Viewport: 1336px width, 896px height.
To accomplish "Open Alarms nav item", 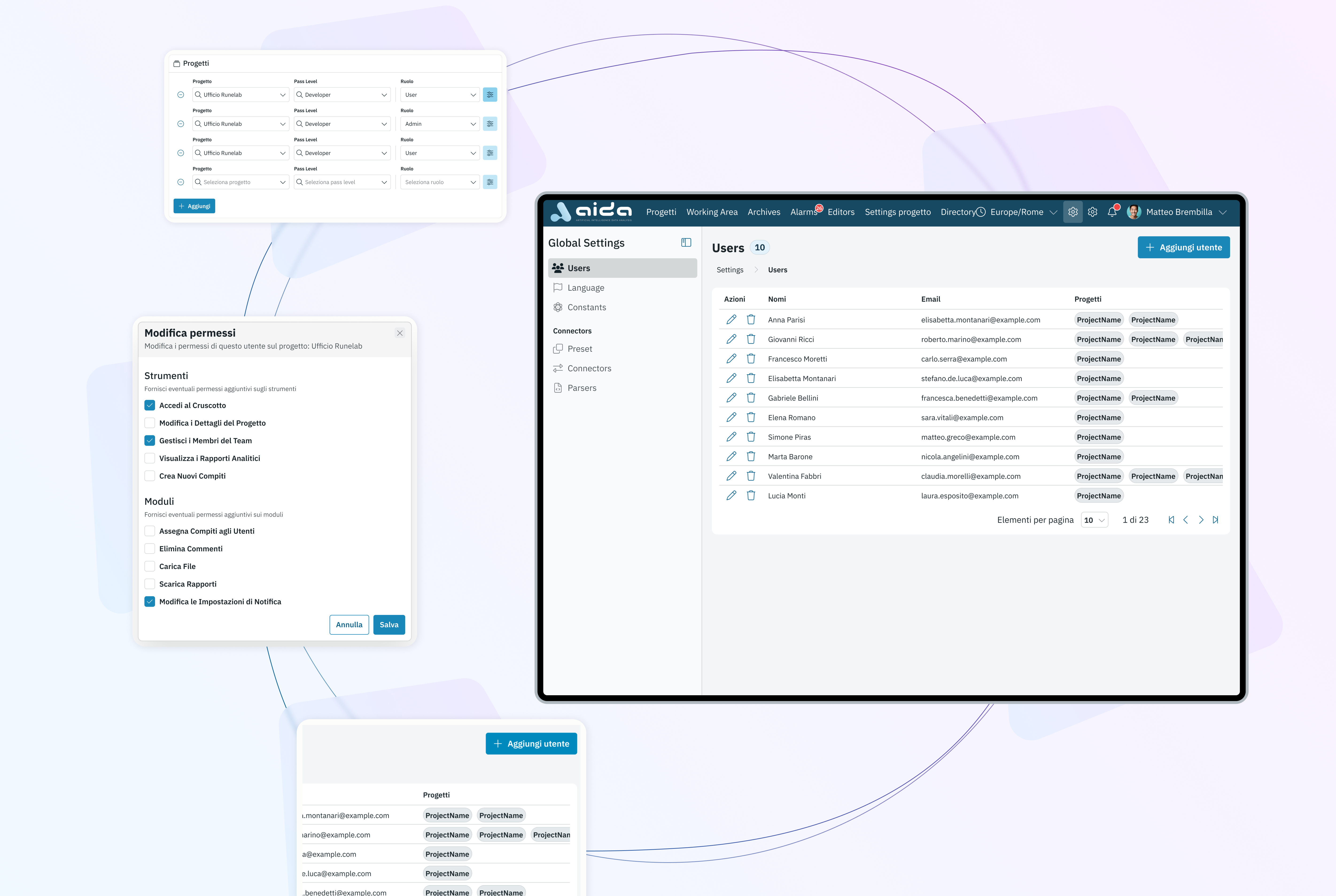I will tap(804, 212).
